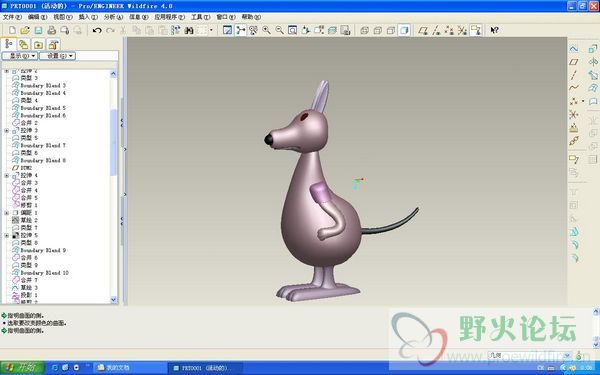Select the datum plane tool in right toolbar
This screenshot has height=375, width=600.
(x=574, y=62)
